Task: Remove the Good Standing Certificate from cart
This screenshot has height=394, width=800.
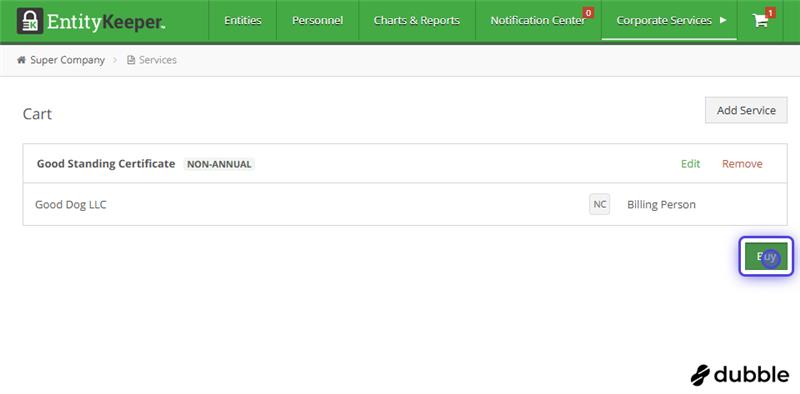Action: pos(742,164)
